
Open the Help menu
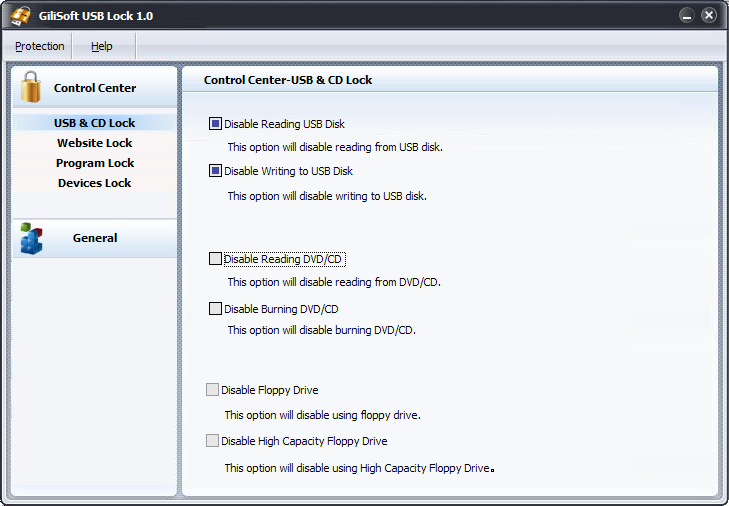click(102, 46)
